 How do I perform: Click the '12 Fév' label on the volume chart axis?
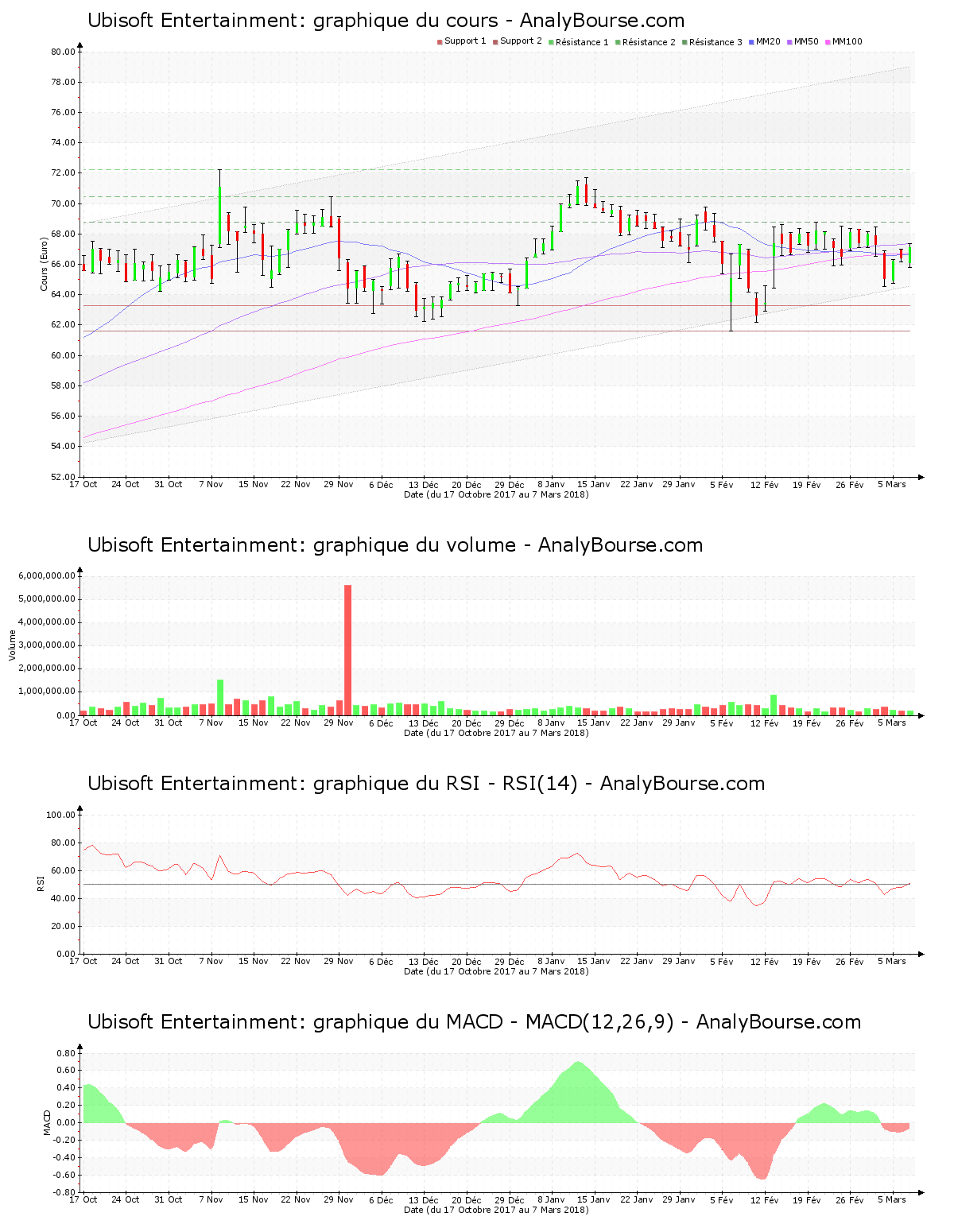click(765, 723)
